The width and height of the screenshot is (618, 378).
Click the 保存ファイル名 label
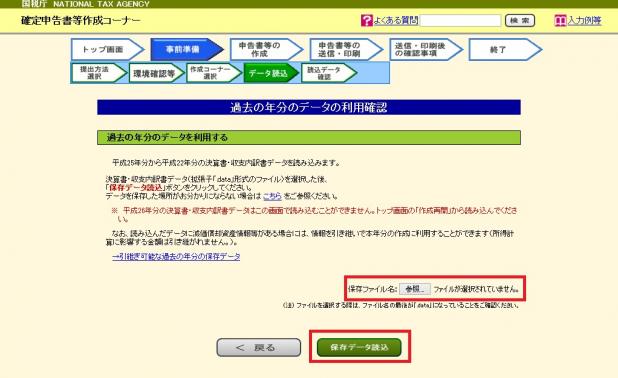pos(372,289)
